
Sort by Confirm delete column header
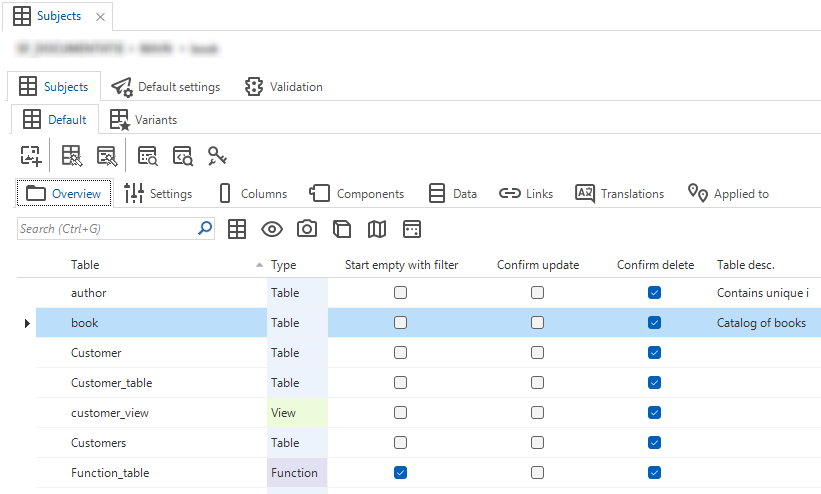(655, 265)
